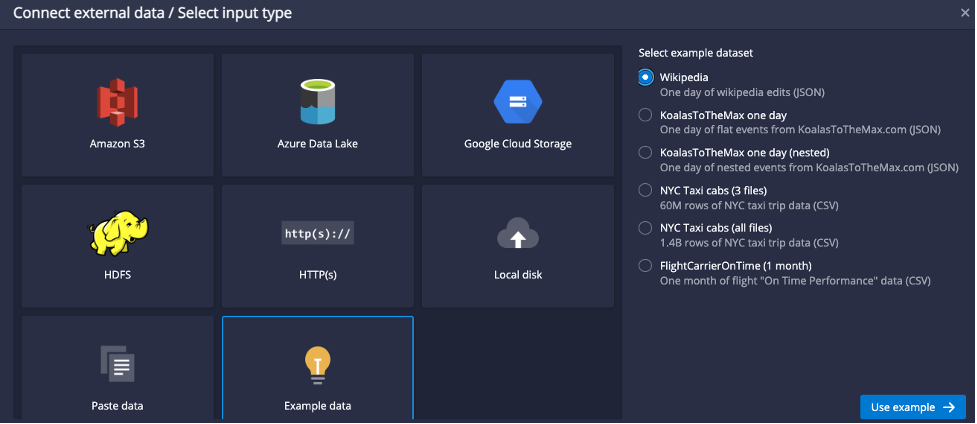Select the Local disk cloud upload icon
The height and width of the screenshot is (424, 977).
[518, 233]
